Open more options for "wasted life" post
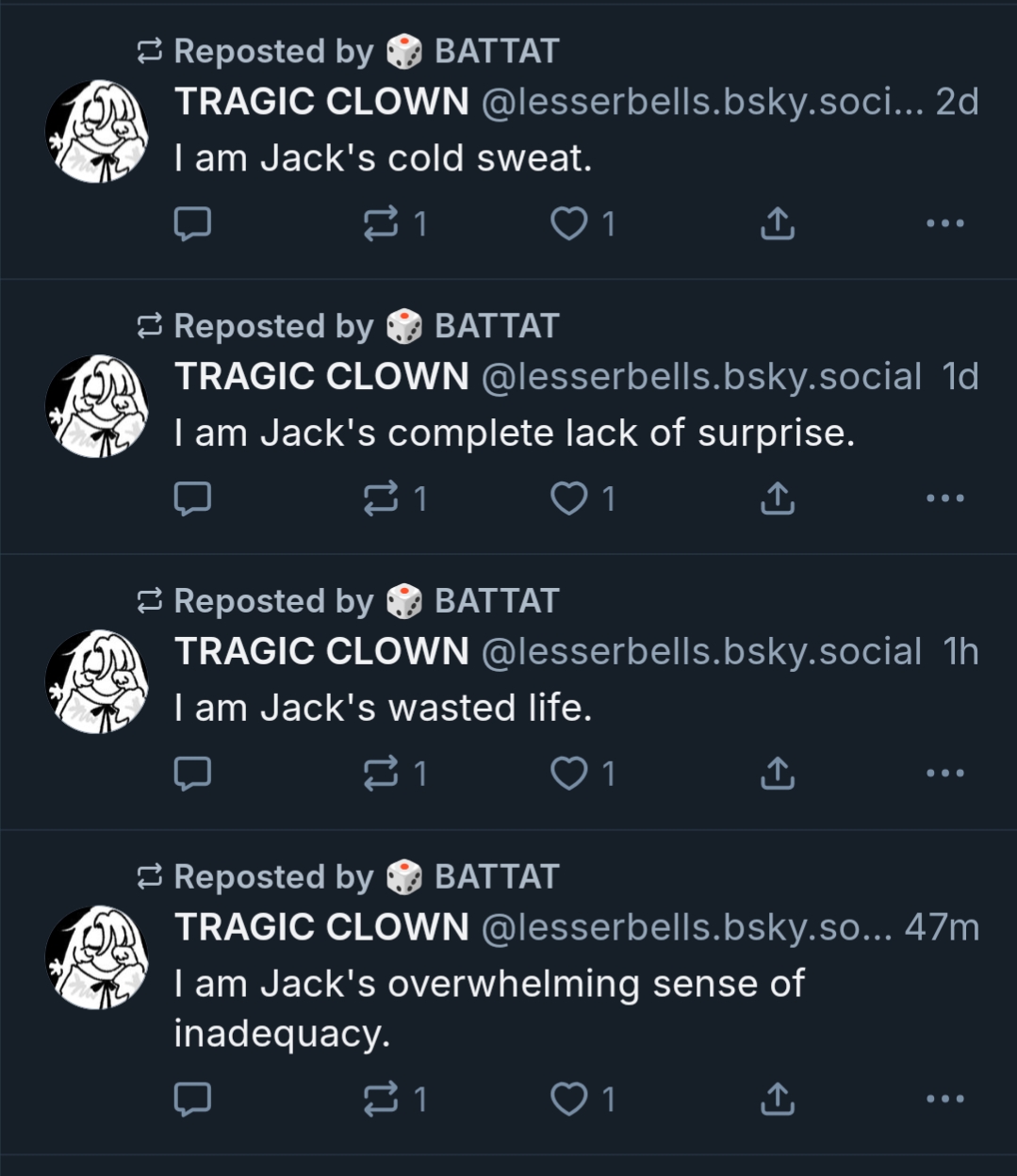This screenshot has width=1017, height=1176. [944, 774]
